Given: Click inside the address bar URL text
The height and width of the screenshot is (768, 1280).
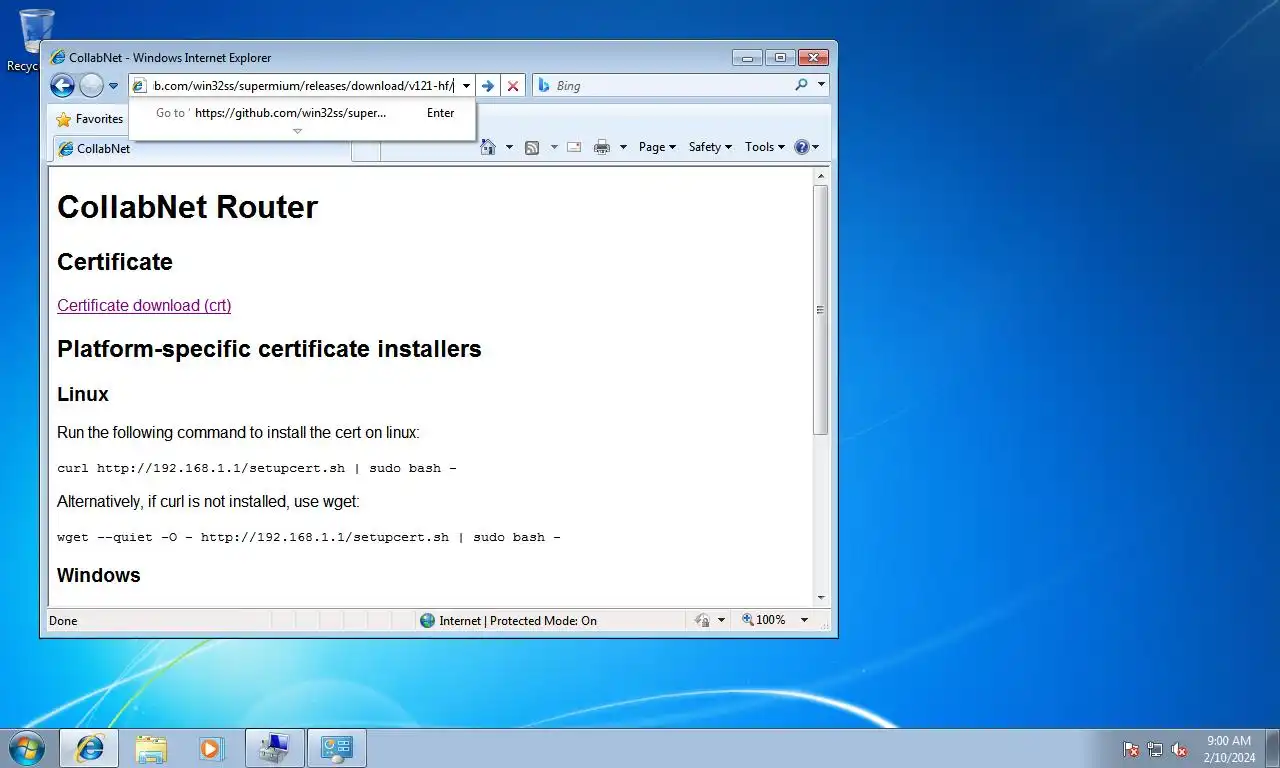Looking at the screenshot, I should click(x=303, y=86).
